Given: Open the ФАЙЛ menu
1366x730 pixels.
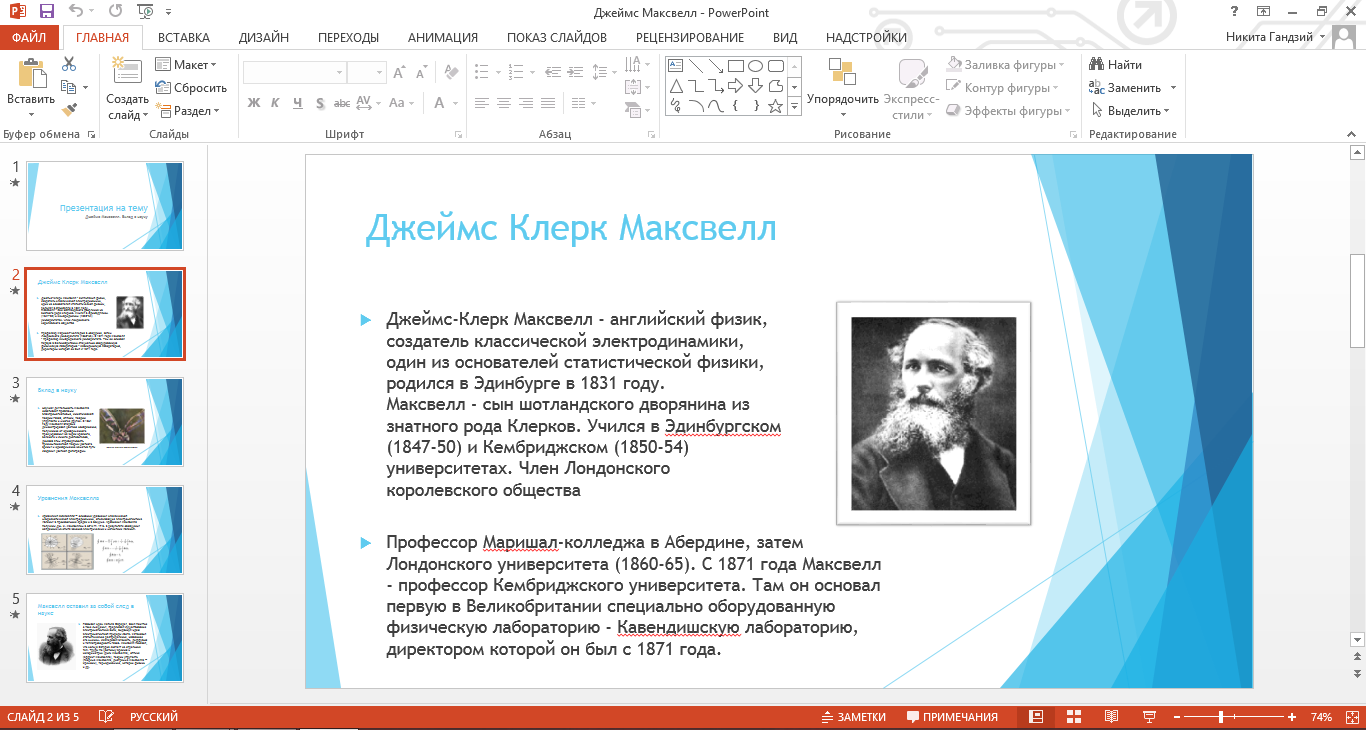Looking at the screenshot, I should 29,38.
